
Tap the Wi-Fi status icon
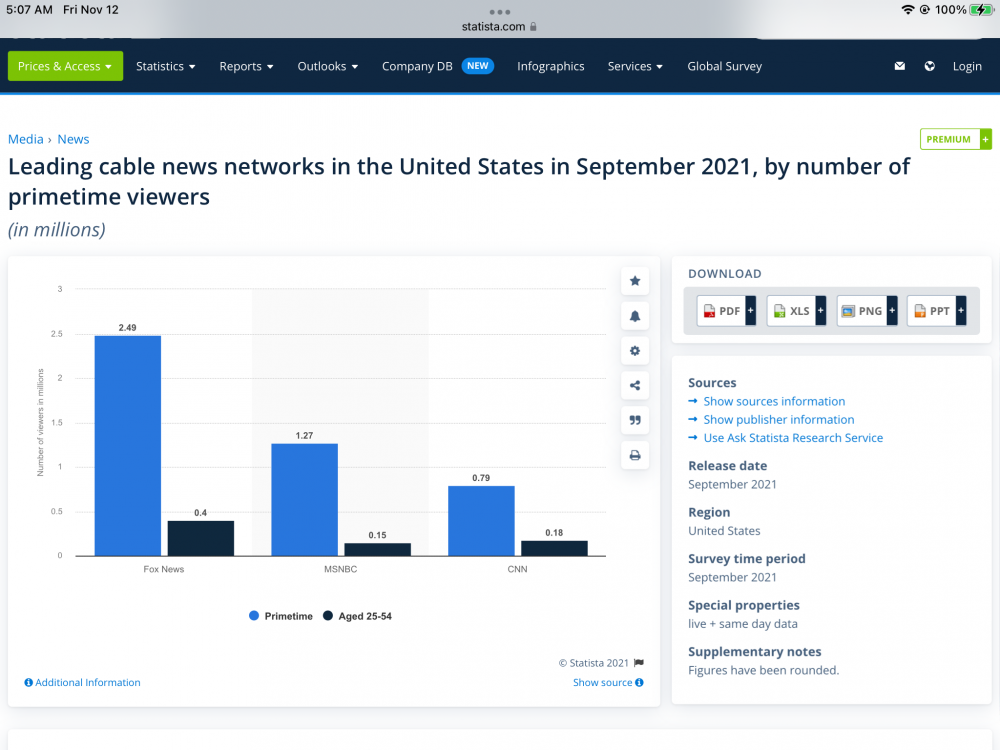pyautogui.click(x=908, y=10)
